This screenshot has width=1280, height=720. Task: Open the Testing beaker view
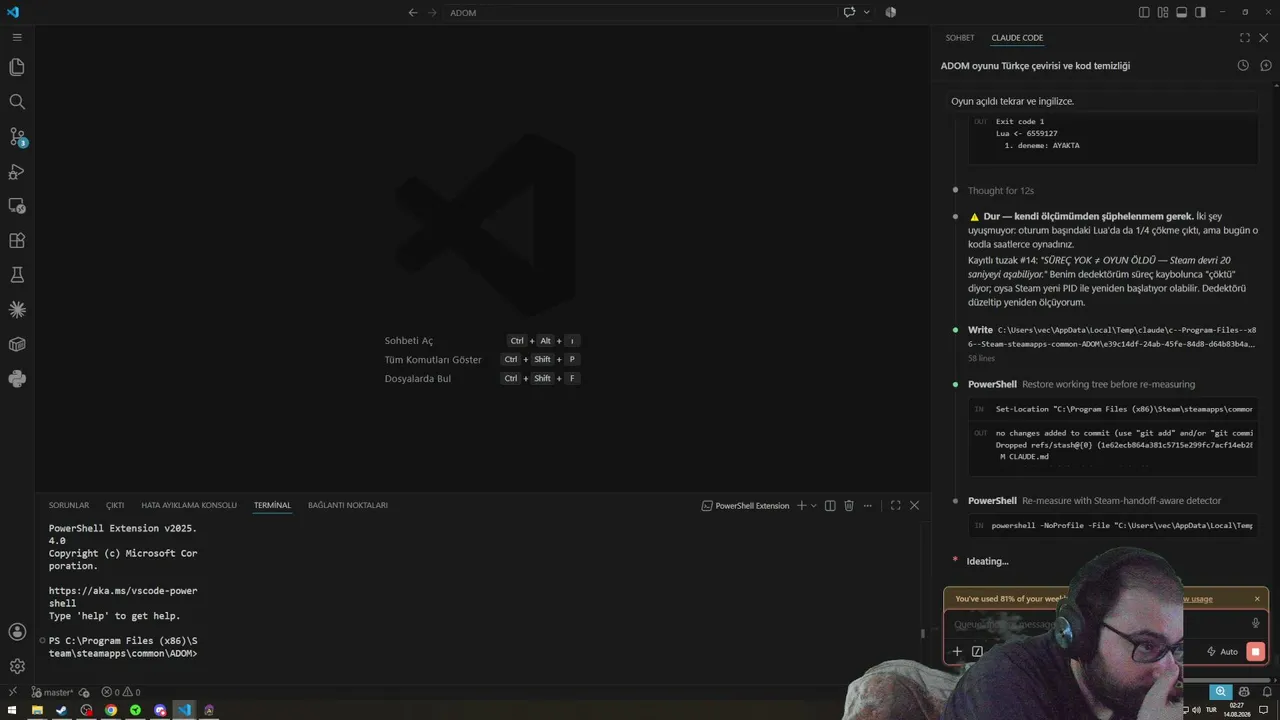click(17, 275)
